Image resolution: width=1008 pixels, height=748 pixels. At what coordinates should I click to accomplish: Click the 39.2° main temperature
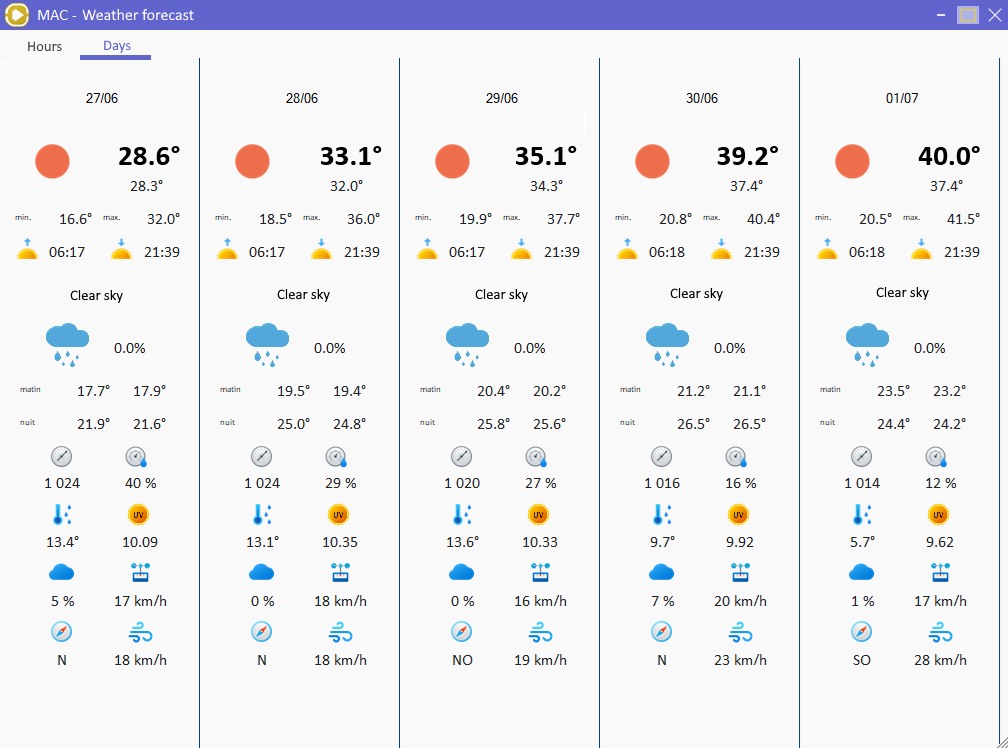[748, 156]
